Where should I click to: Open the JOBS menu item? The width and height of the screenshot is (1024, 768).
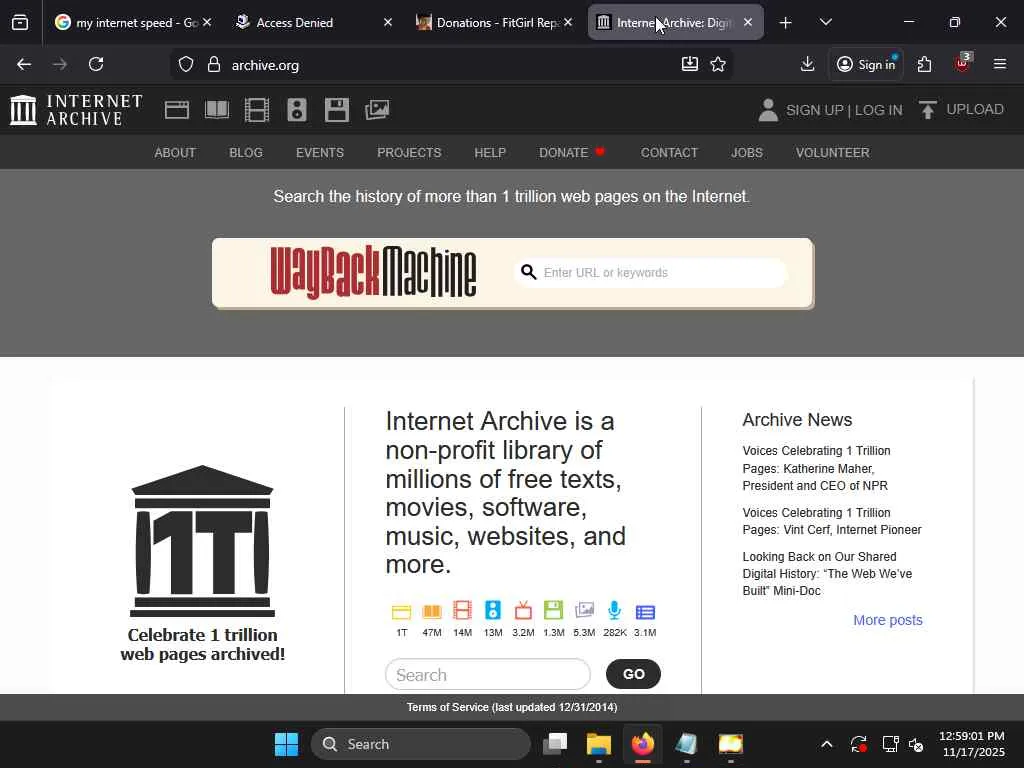(746, 152)
